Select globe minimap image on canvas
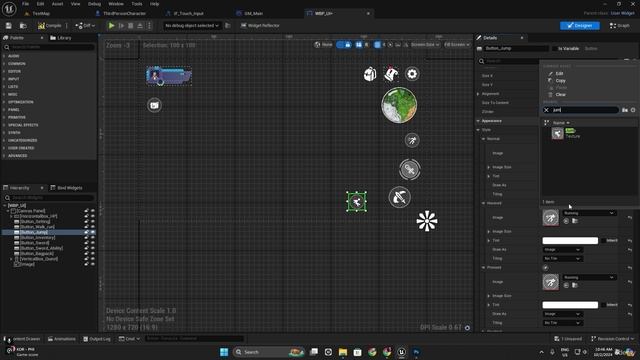 (399, 105)
